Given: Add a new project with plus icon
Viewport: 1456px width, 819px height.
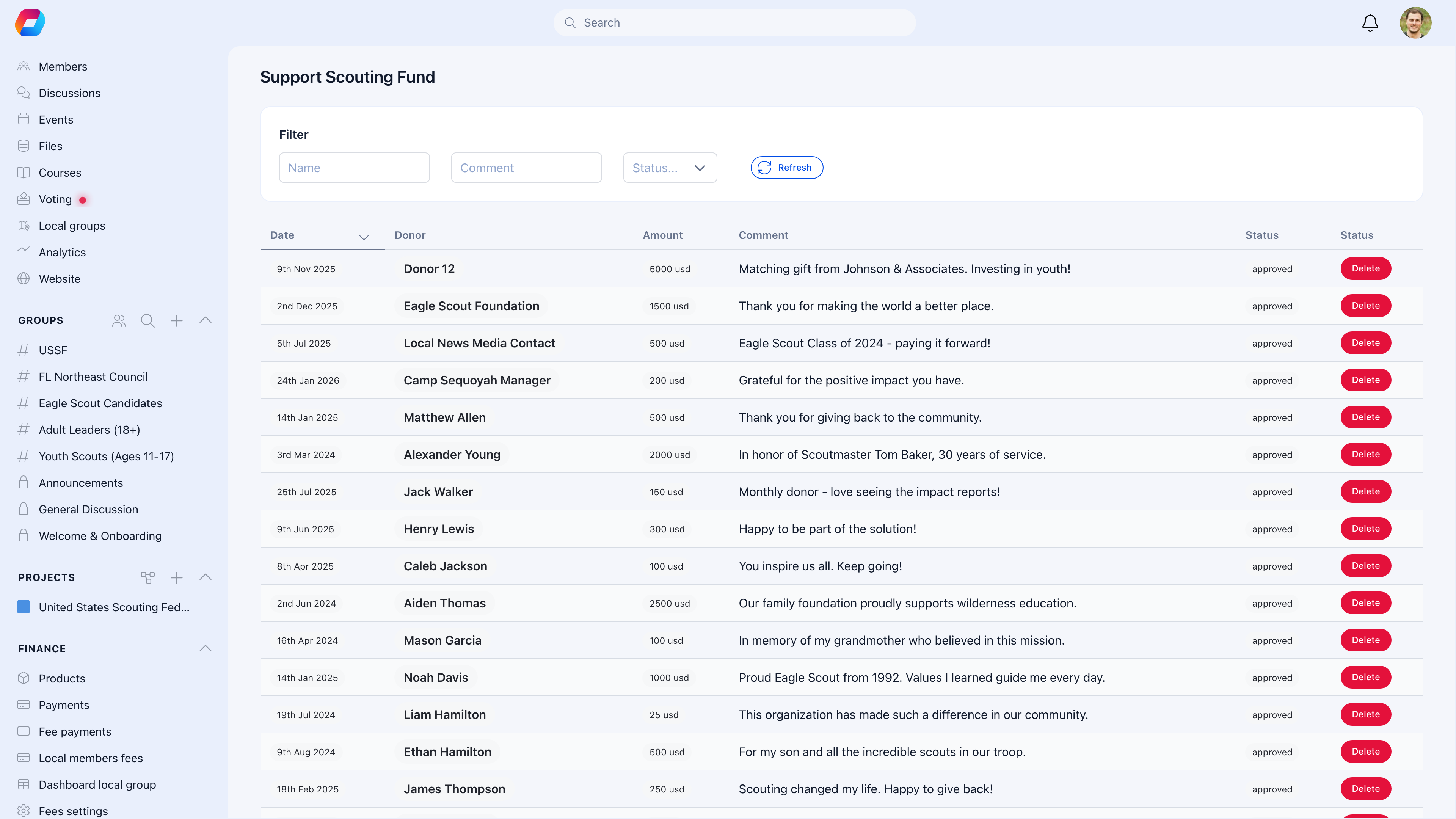Looking at the screenshot, I should (x=176, y=577).
